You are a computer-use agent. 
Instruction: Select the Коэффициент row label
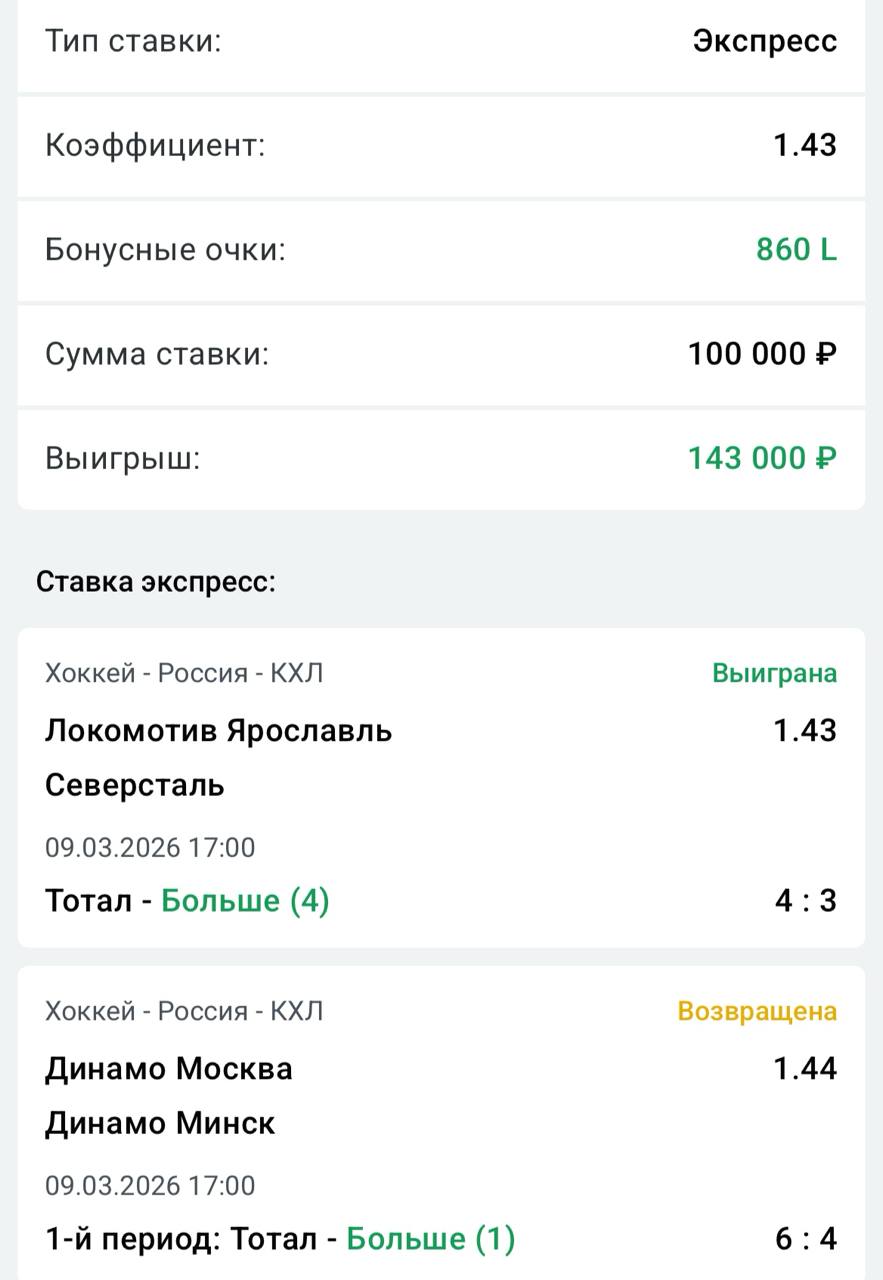coord(155,145)
